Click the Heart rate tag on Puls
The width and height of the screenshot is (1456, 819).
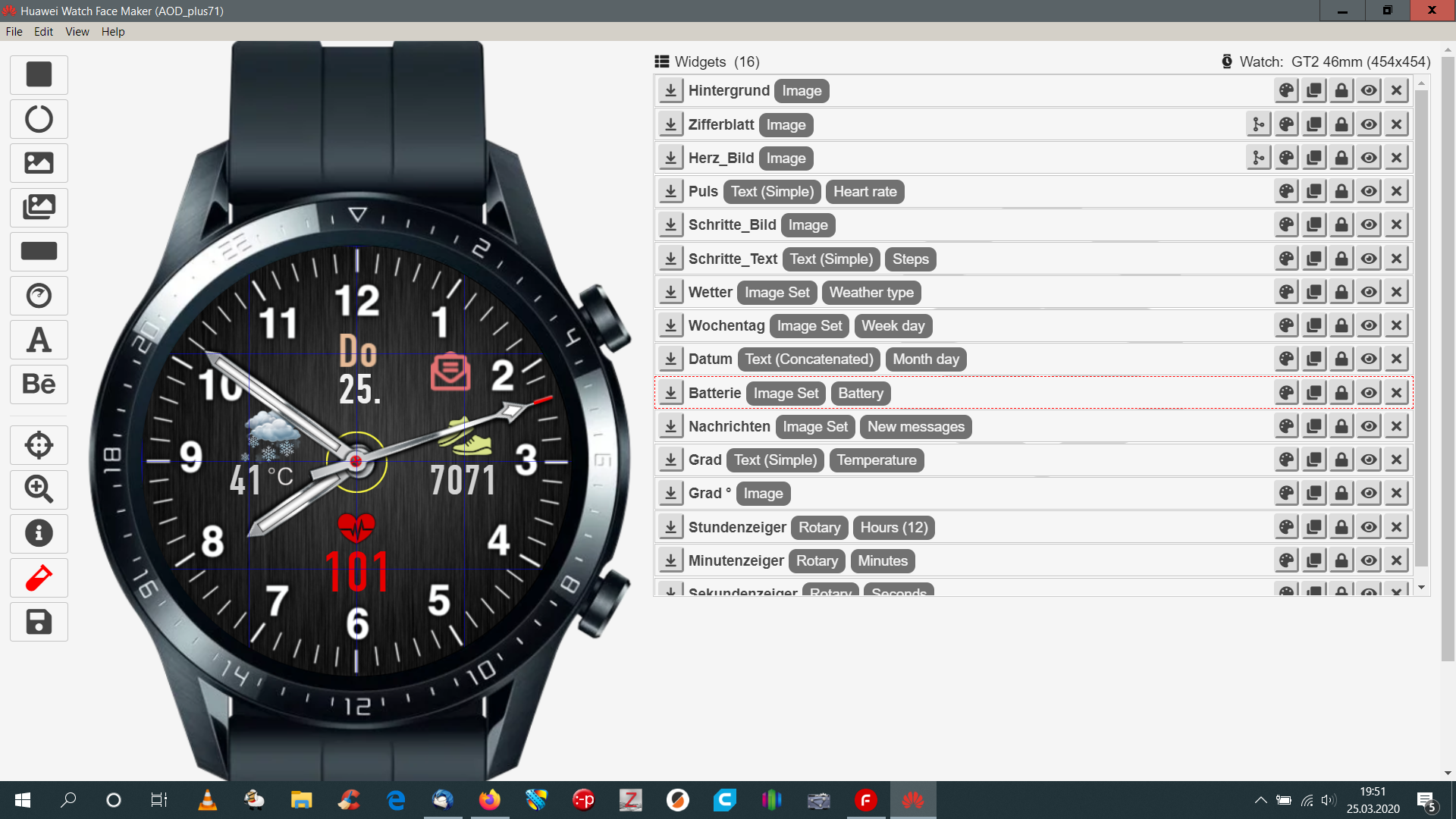(864, 192)
